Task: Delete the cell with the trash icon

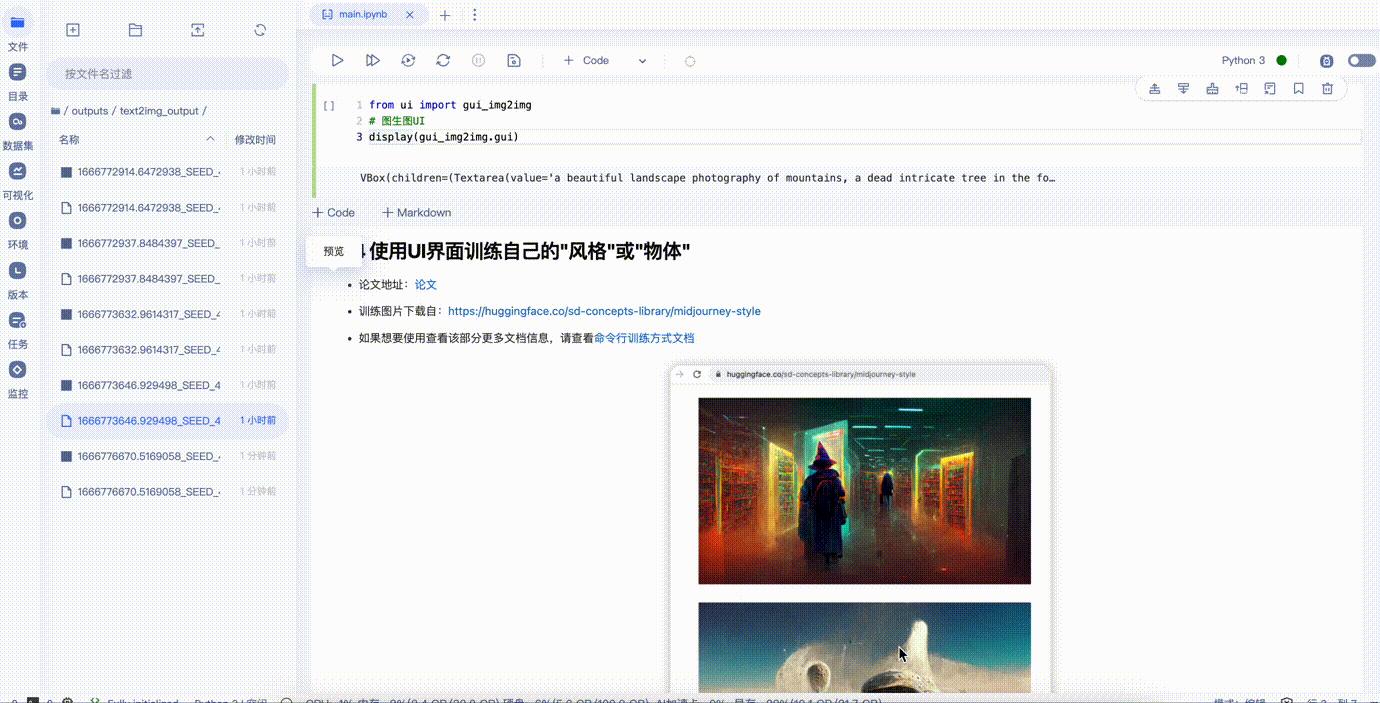Action: pyautogui.click(x=1328, y=88)
